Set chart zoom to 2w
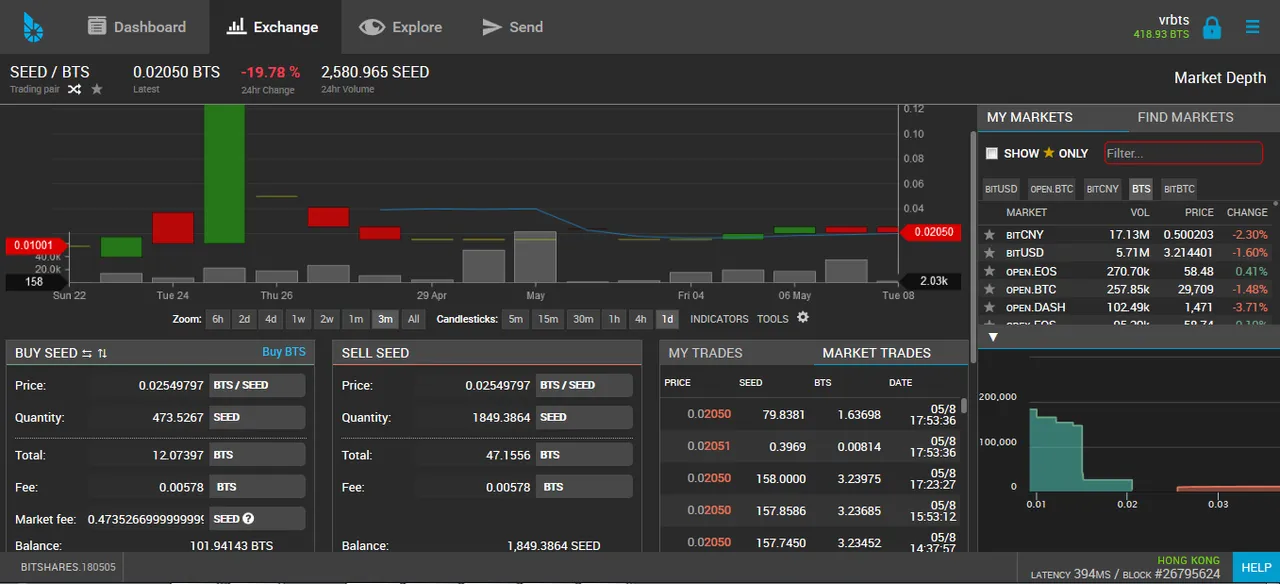 point(327,319)
